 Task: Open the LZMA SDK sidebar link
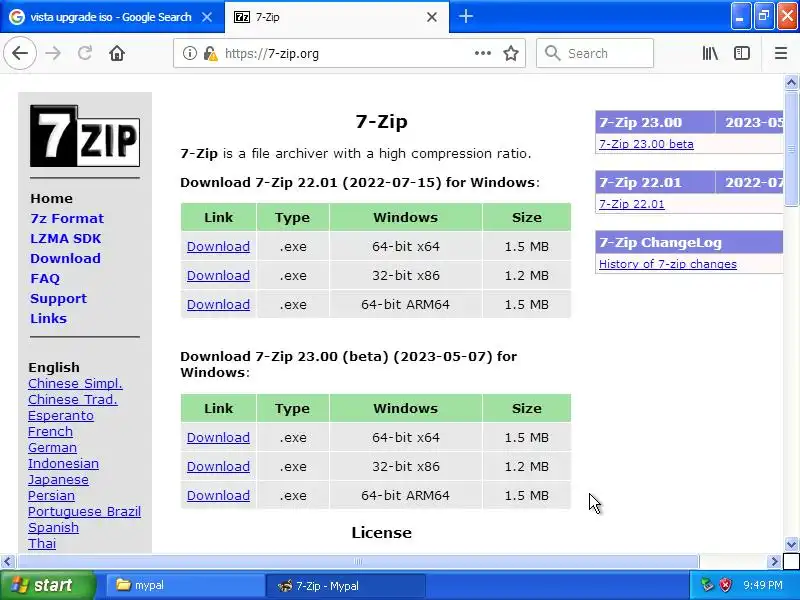pyautogui.click(x=66, y=238)
